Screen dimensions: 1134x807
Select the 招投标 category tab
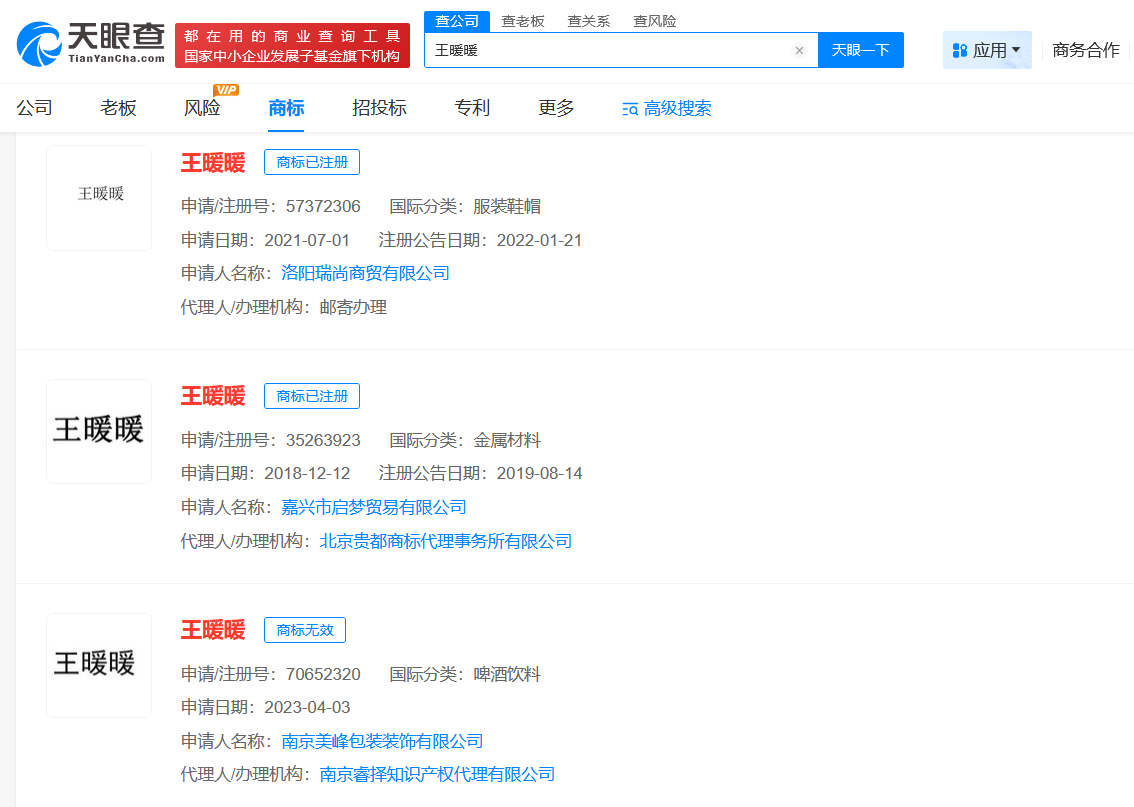tap(379, 108)
